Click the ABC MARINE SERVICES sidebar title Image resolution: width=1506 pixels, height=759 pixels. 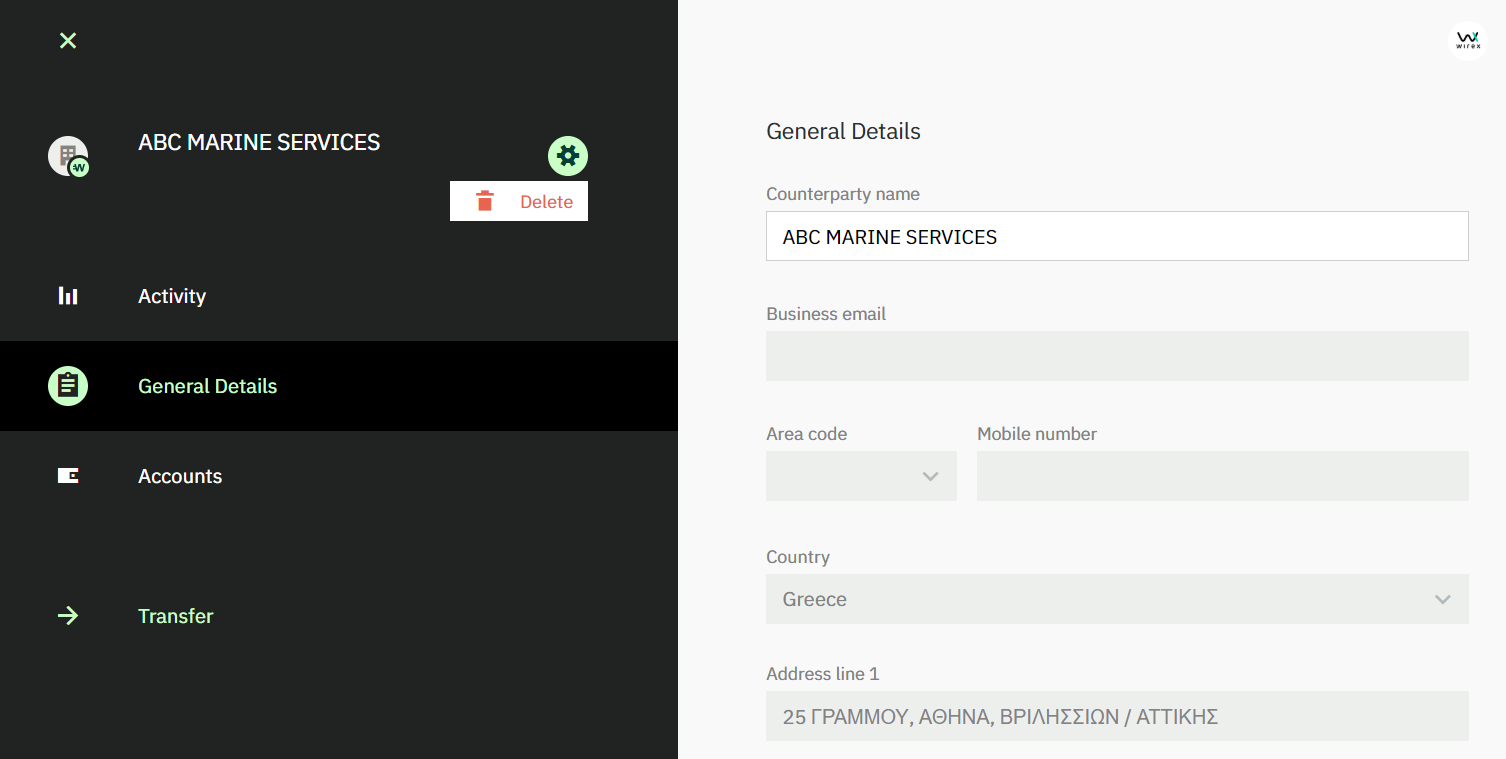pos(259,142)
